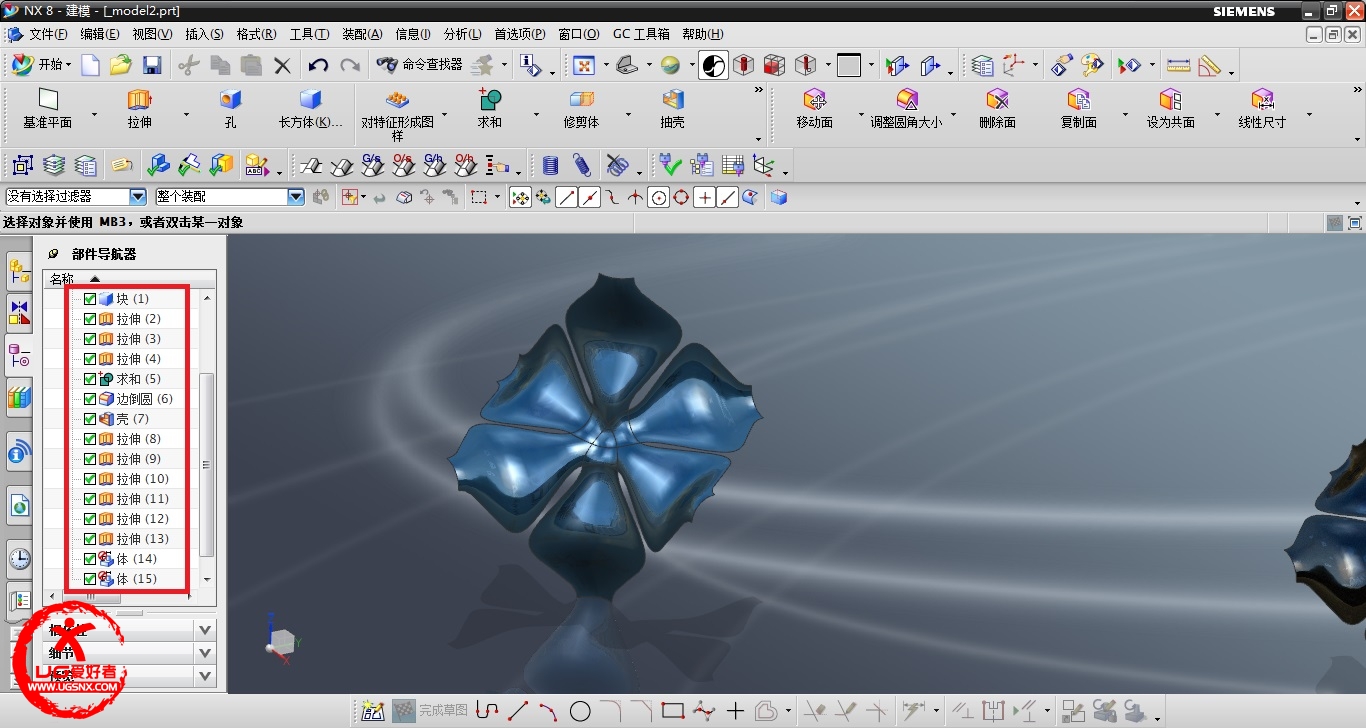Click the line sketch tool in bottom toolbar

coord(518,711)
